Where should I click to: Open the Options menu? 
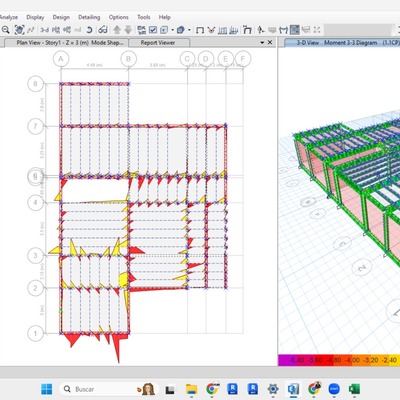(119, 17)
